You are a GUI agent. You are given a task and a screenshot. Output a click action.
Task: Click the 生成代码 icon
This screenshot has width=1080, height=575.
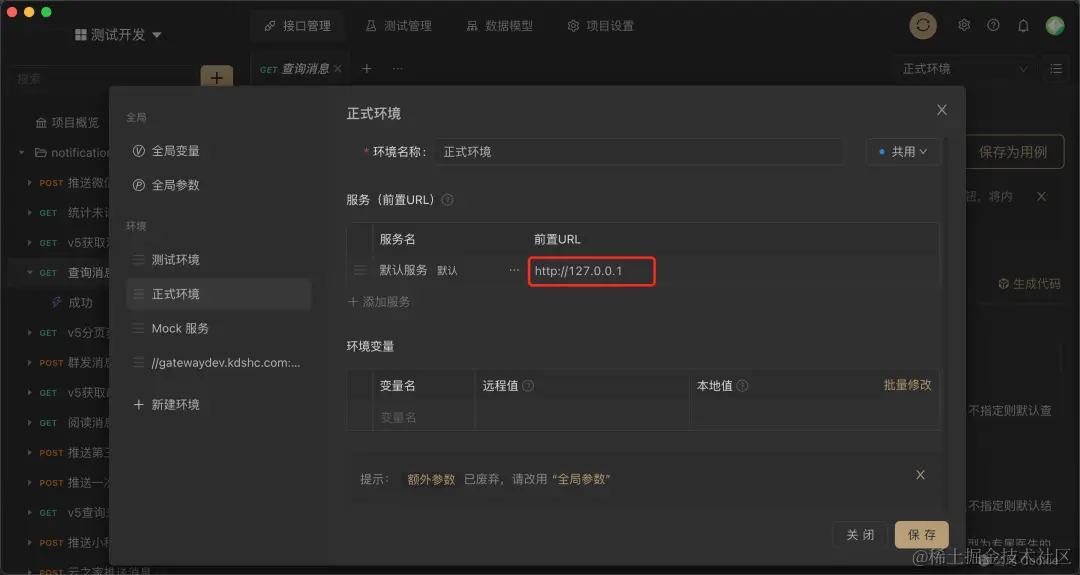[1004, 284]
